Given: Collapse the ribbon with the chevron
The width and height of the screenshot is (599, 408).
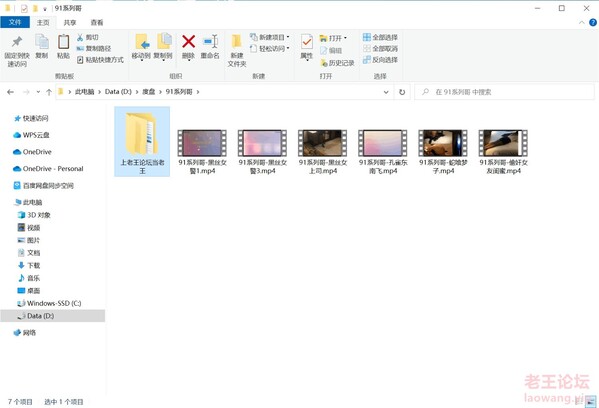Looking at the screenshot, I should 581,23.
